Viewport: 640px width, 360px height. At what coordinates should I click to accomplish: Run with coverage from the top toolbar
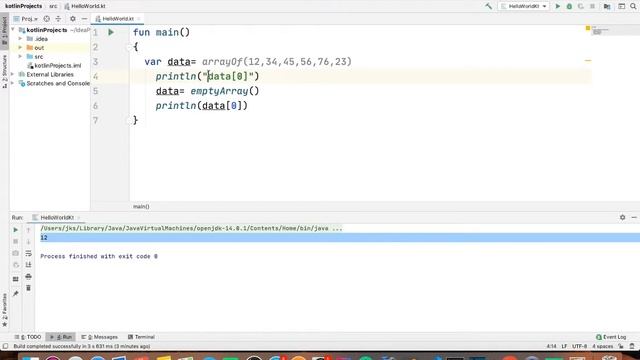tap(580, 6)
